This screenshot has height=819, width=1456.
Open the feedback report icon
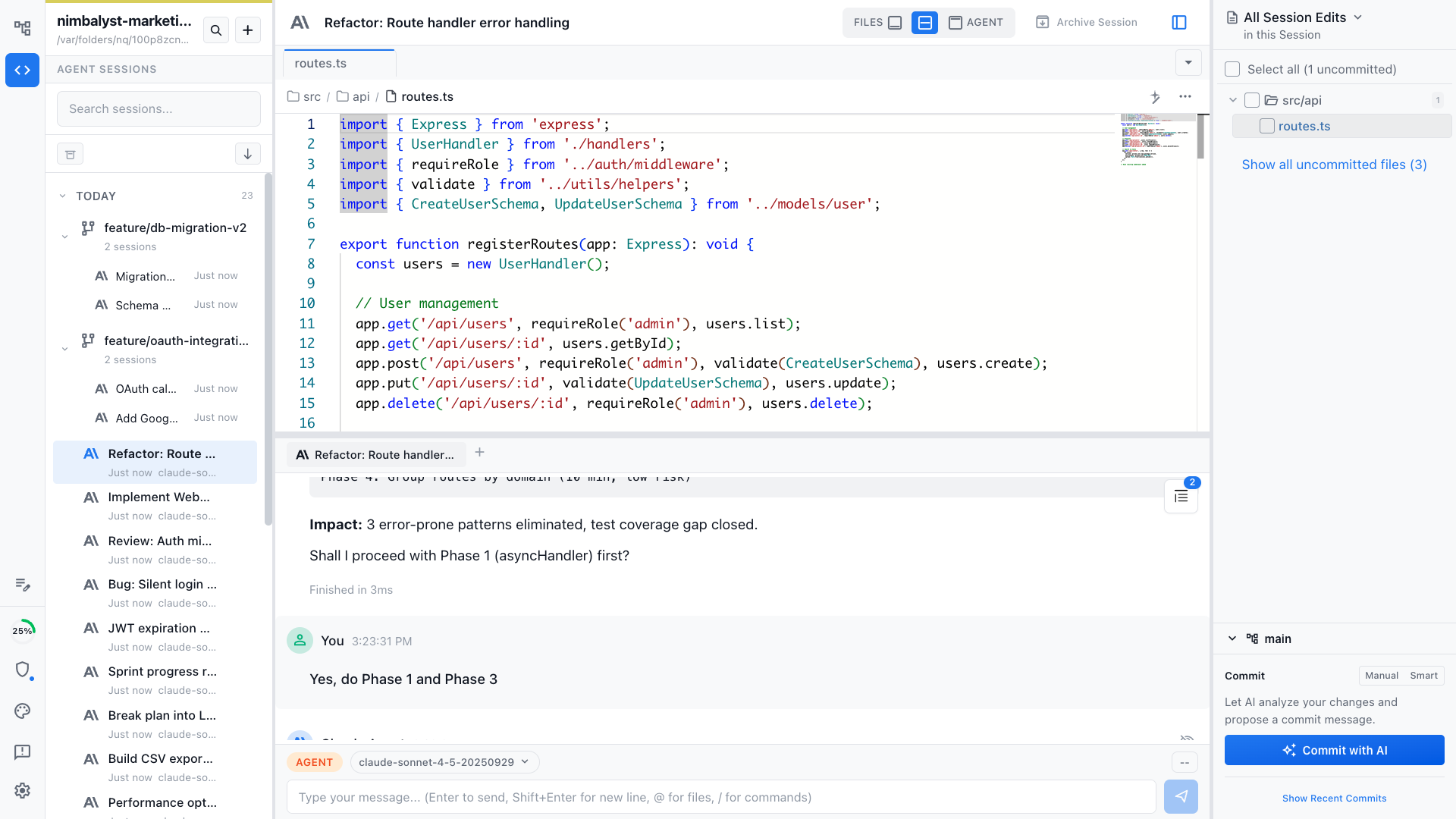click(22, 752)
